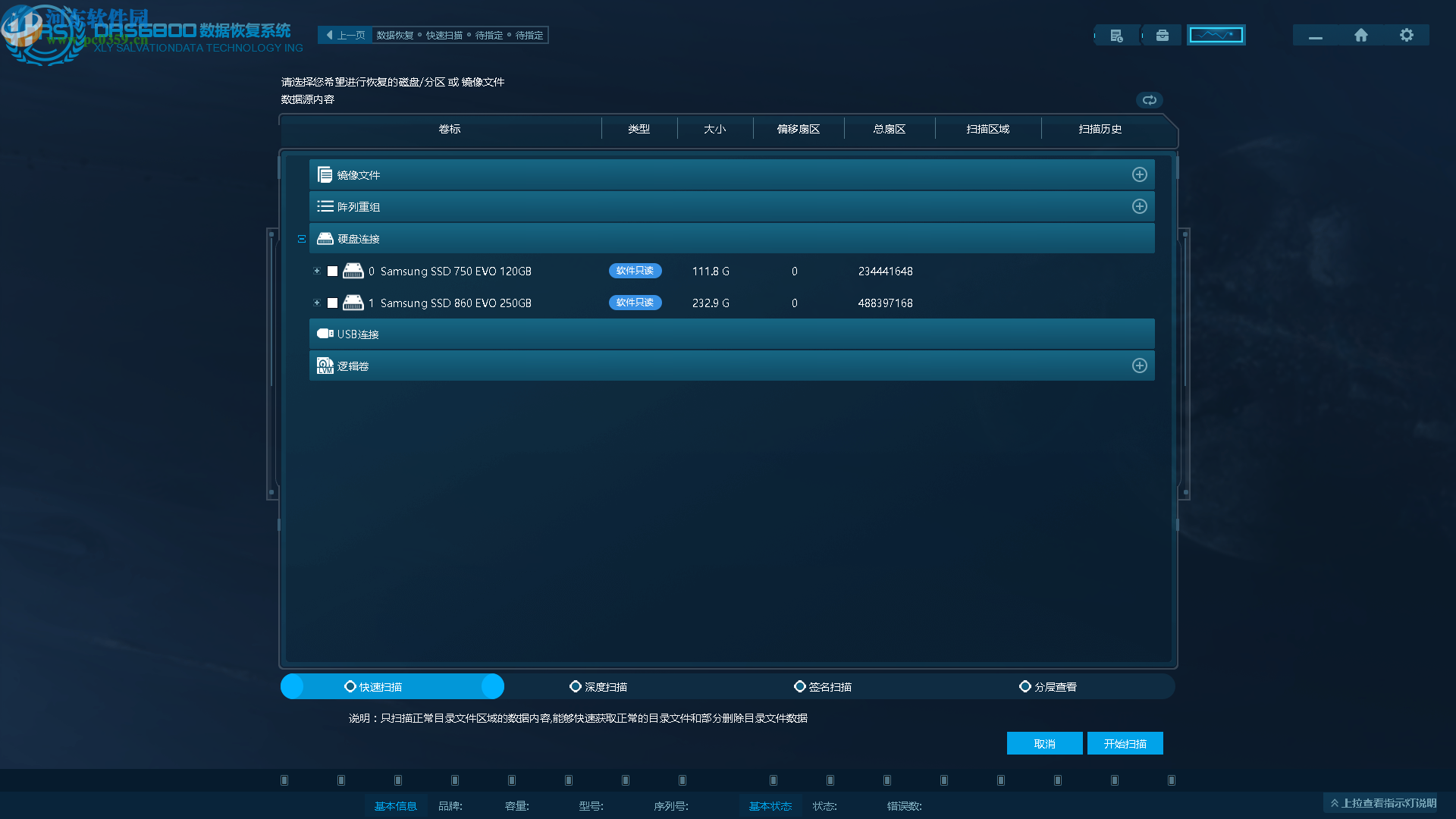Check the Samsung SSD 860 EVO checkbox

click(x=332, y=303)
